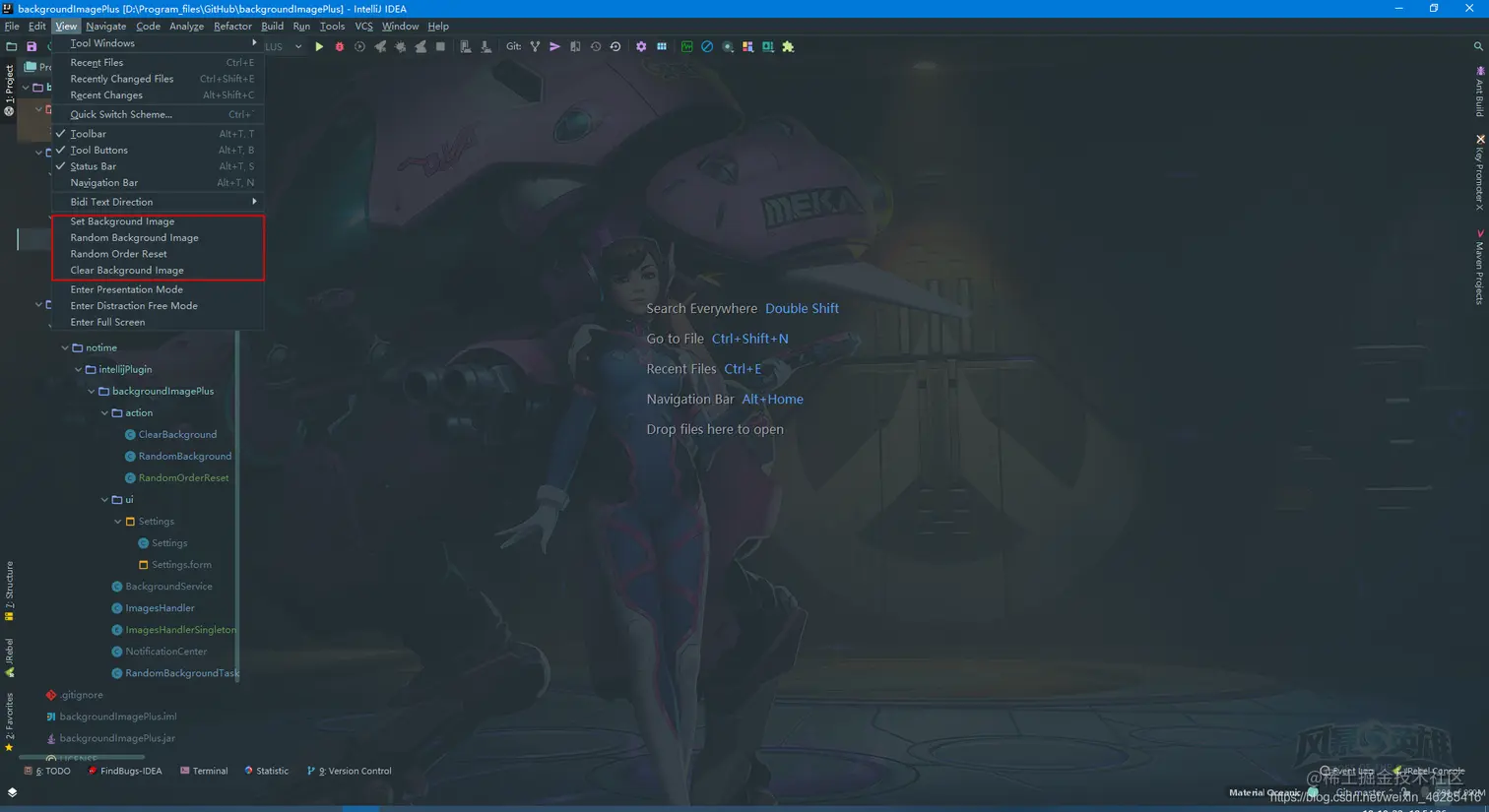Image resolution: width=1489 pixels, height=812 pixels.
Task: Choose Random Order Reset menu item
Action: (158, 254)
